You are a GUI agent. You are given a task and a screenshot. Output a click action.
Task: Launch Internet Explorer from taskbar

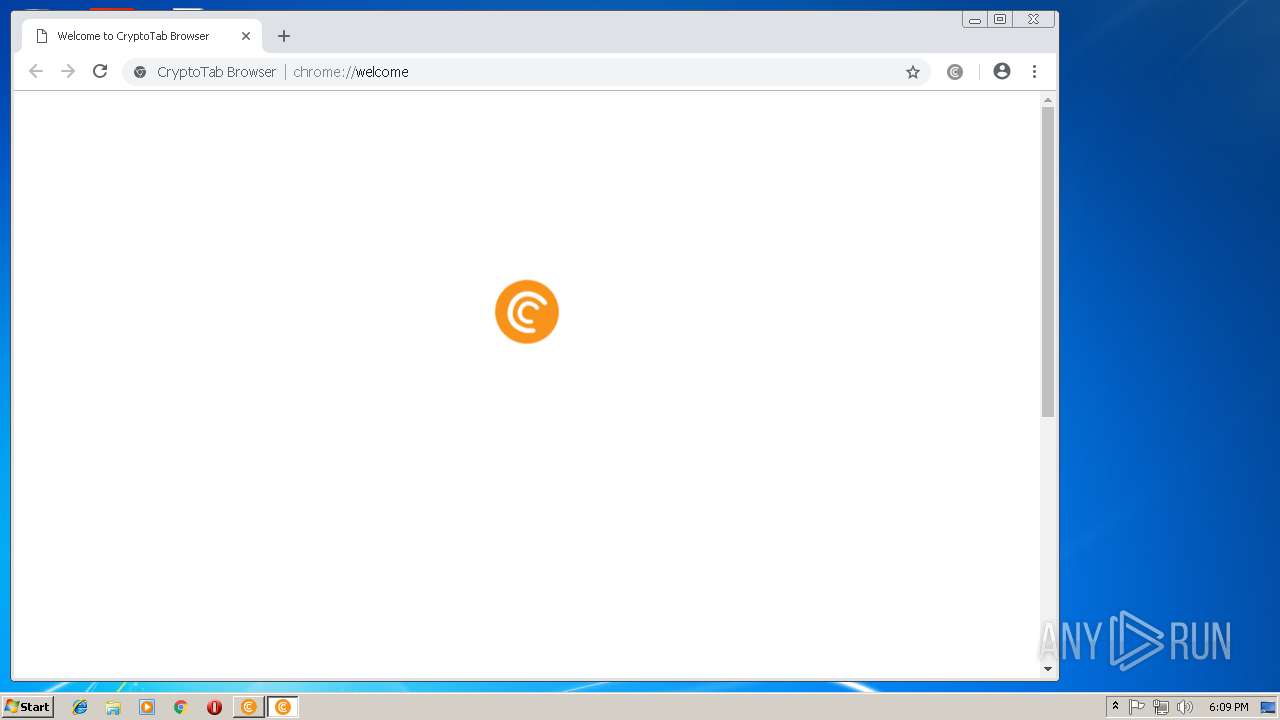point(80,707)
